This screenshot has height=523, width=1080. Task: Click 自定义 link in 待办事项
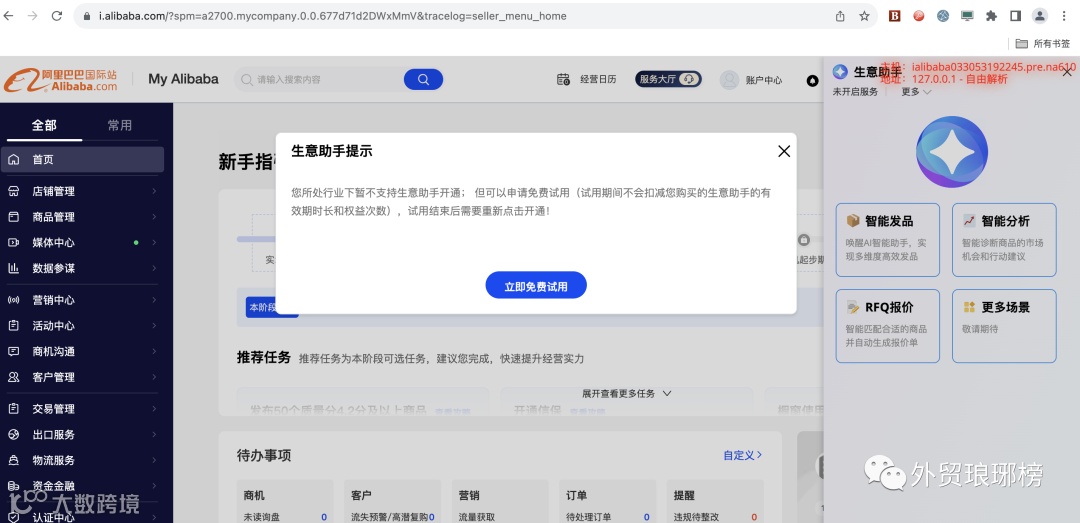click(742, 455)
